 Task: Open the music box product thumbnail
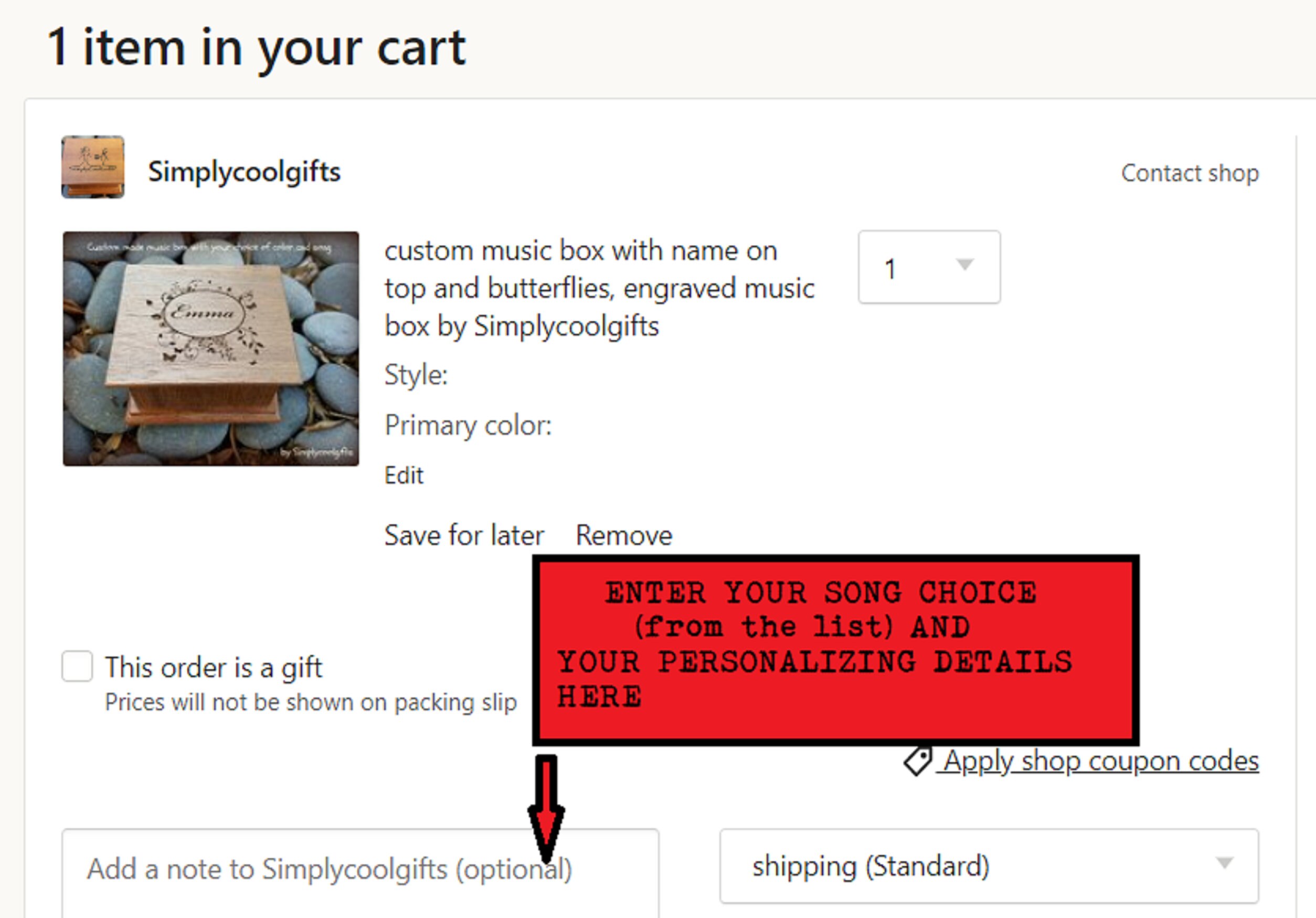[211, 349]
